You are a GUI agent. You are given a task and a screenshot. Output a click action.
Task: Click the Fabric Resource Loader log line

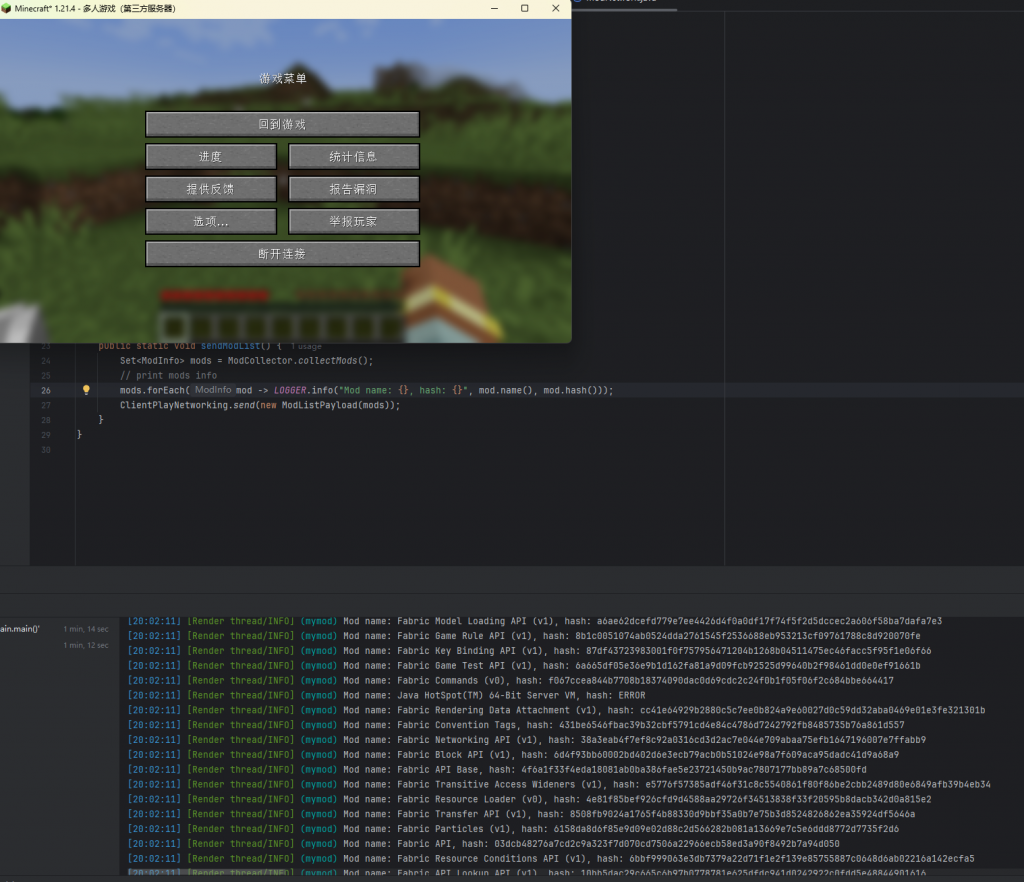(x=530, y=799)
